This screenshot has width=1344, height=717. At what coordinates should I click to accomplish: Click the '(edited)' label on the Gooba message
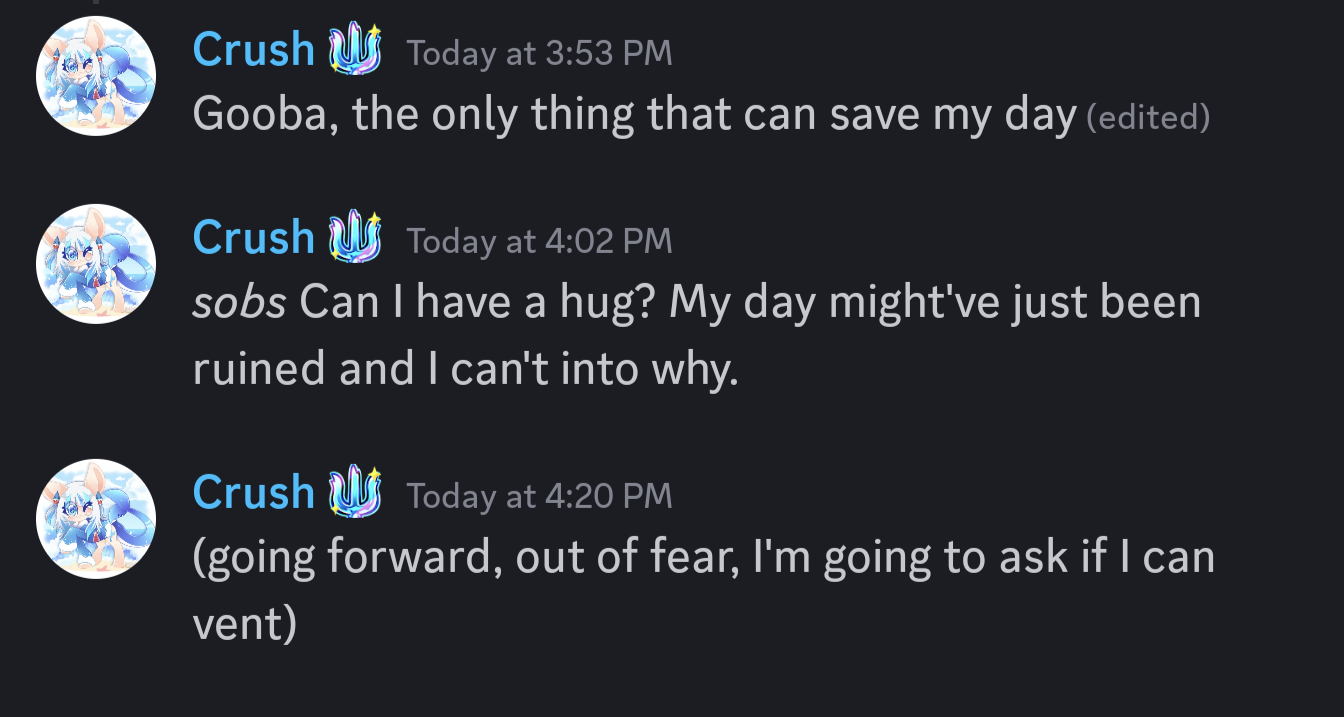[x=1148, y=118]
